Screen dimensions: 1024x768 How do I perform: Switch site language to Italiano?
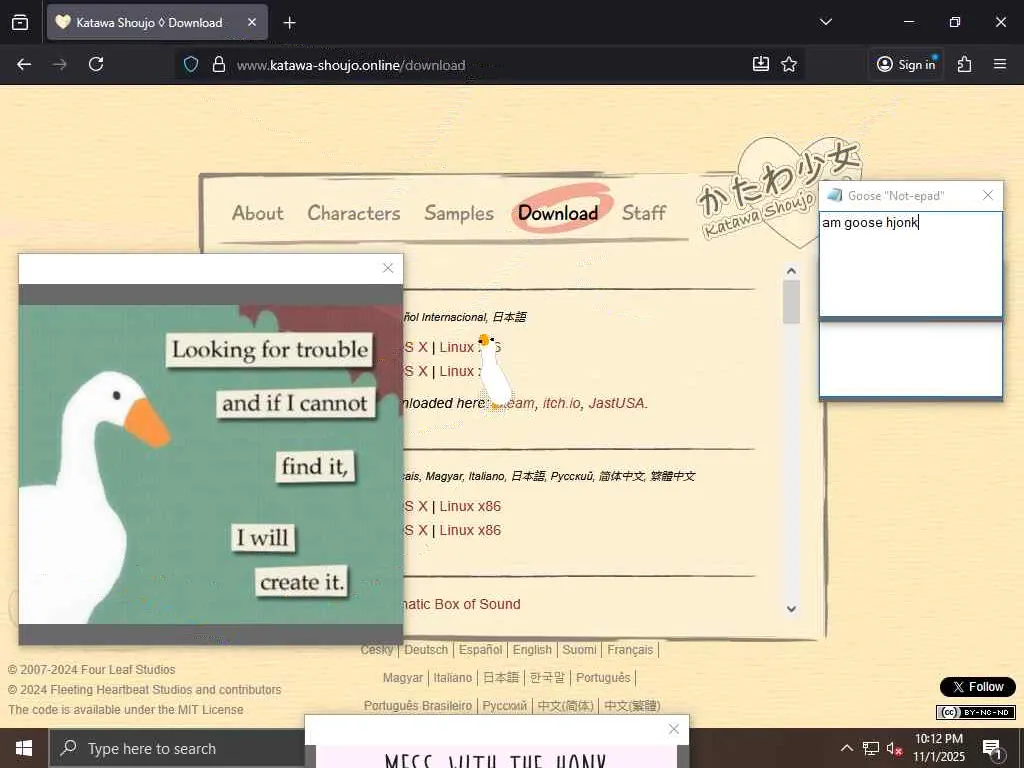pyautogui.click(x=452, y=678)
